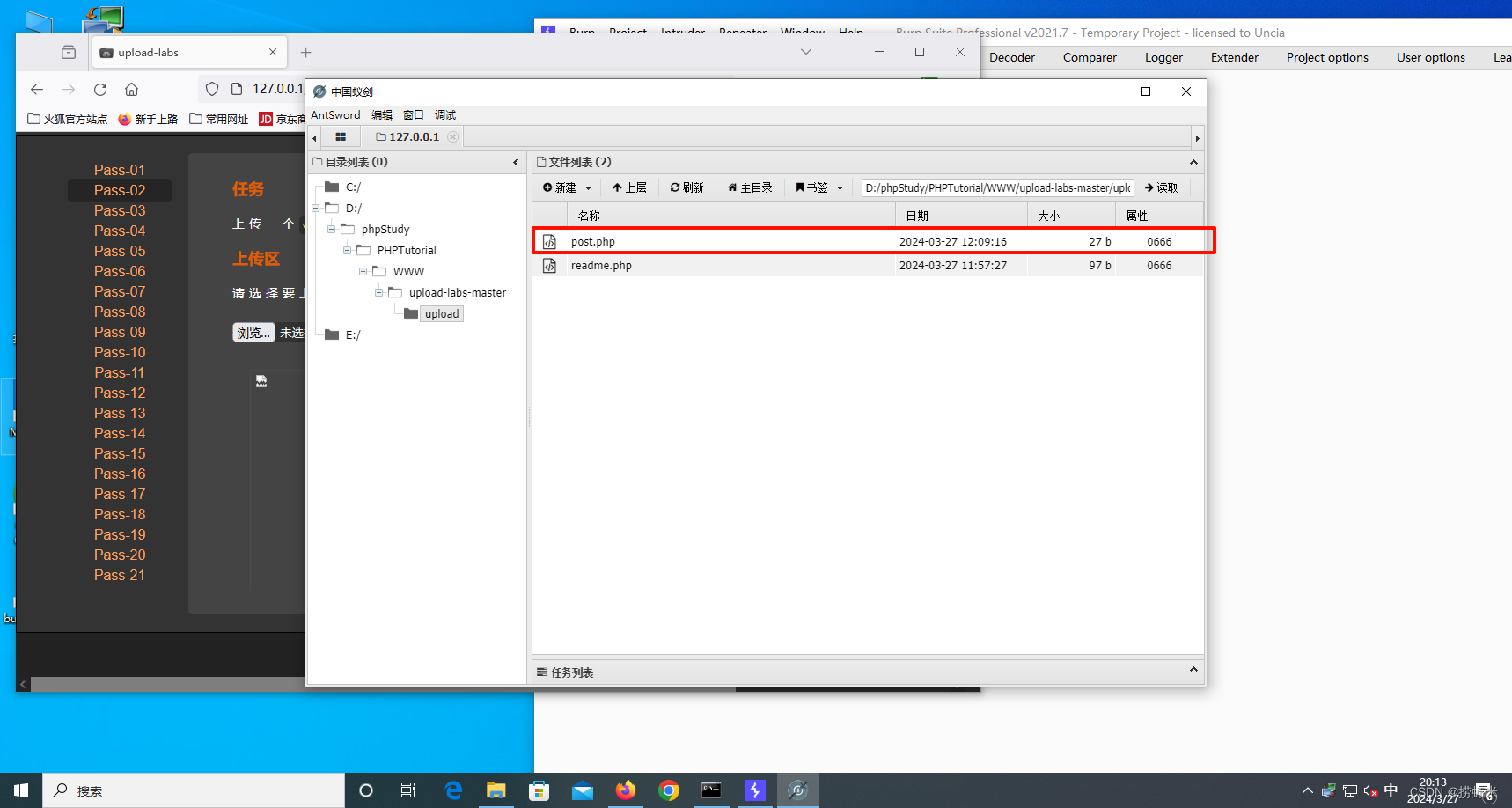The width and height of the screenshot is (1512, 808).
Task: Collapse the WWW tree node
Action: (363, 272)
